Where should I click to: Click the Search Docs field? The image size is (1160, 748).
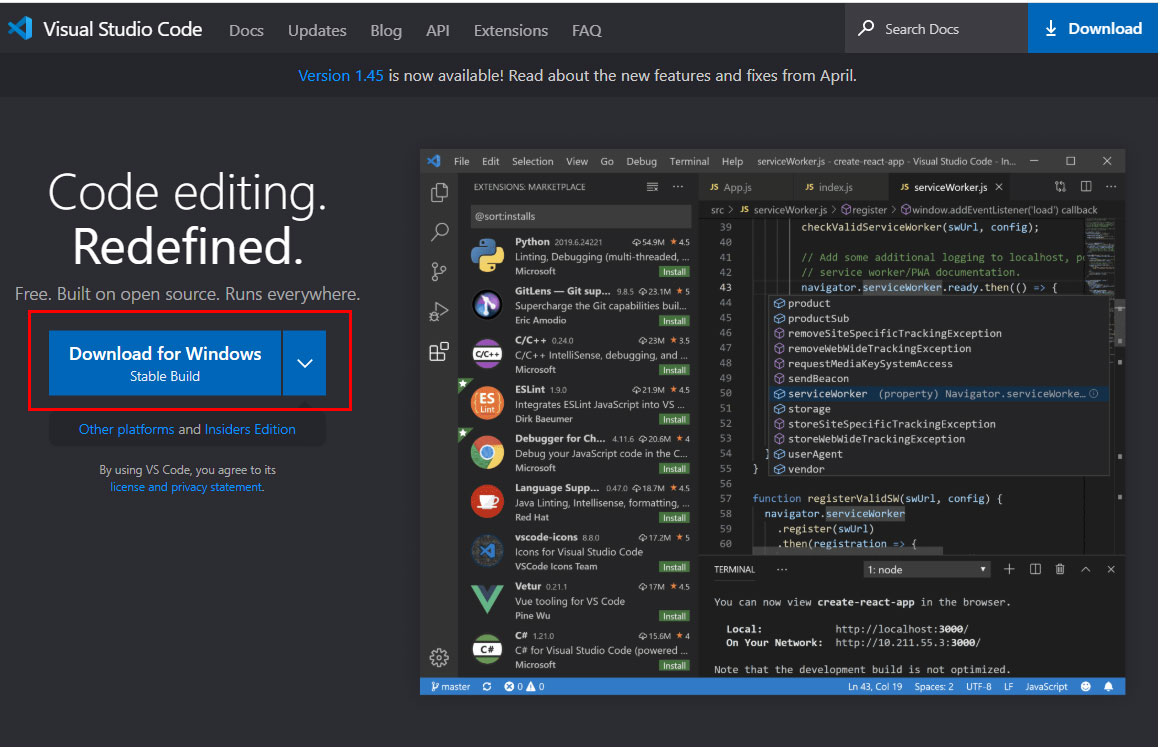click(x=936, y=29)
